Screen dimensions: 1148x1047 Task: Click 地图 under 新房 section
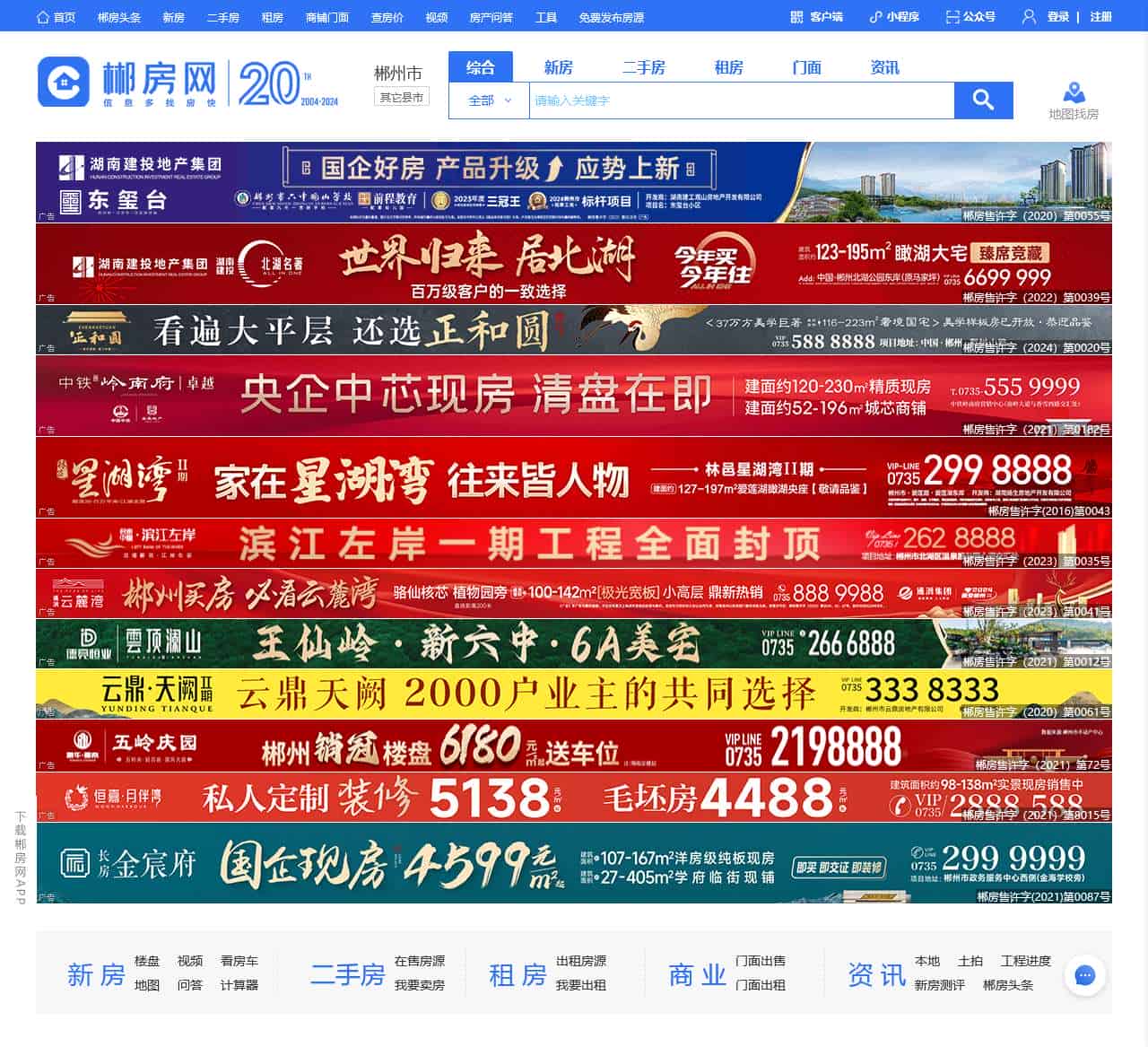[147, 985]
